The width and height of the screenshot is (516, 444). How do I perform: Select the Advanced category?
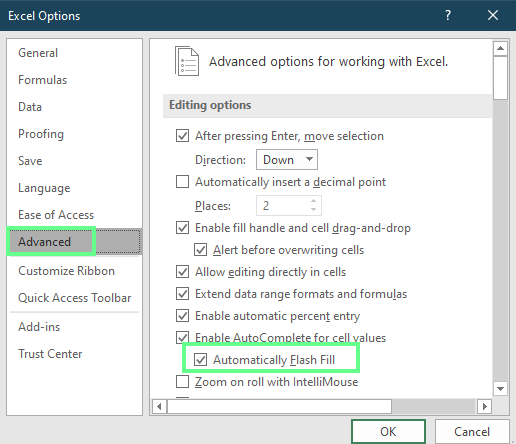(74, 242)
